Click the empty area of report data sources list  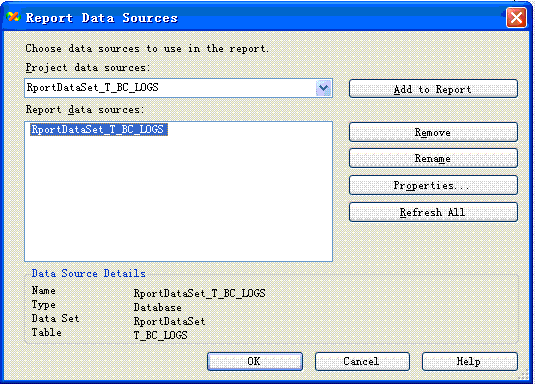click(178, 198)
